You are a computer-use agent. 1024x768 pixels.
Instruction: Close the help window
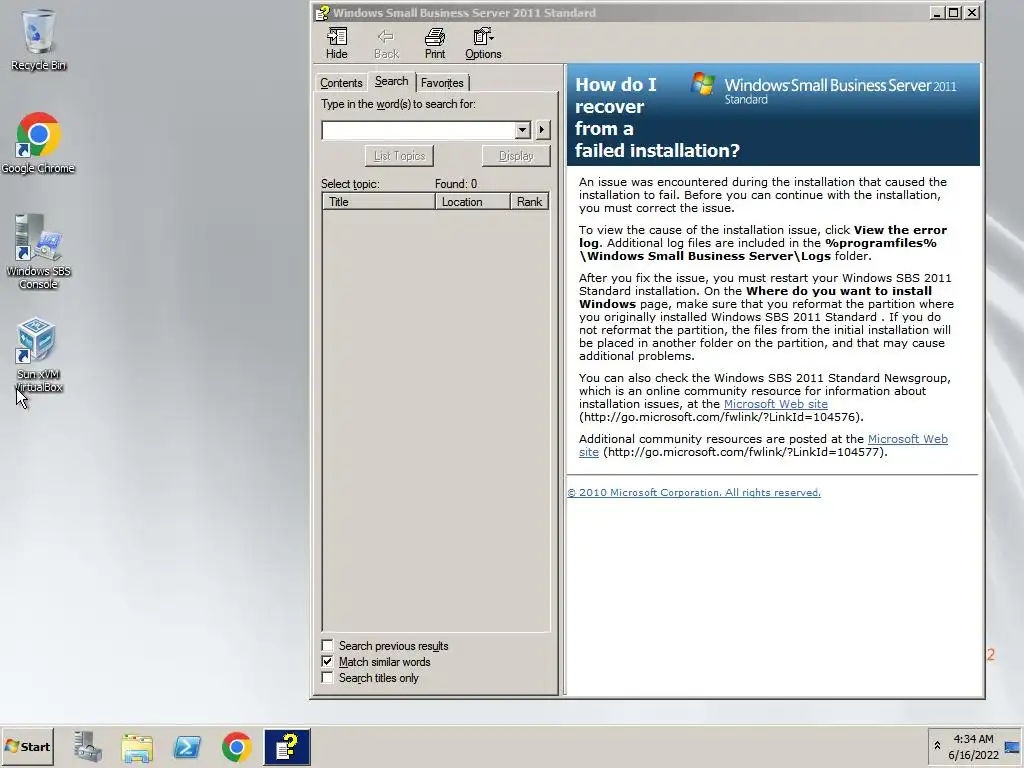click(972, 12)
